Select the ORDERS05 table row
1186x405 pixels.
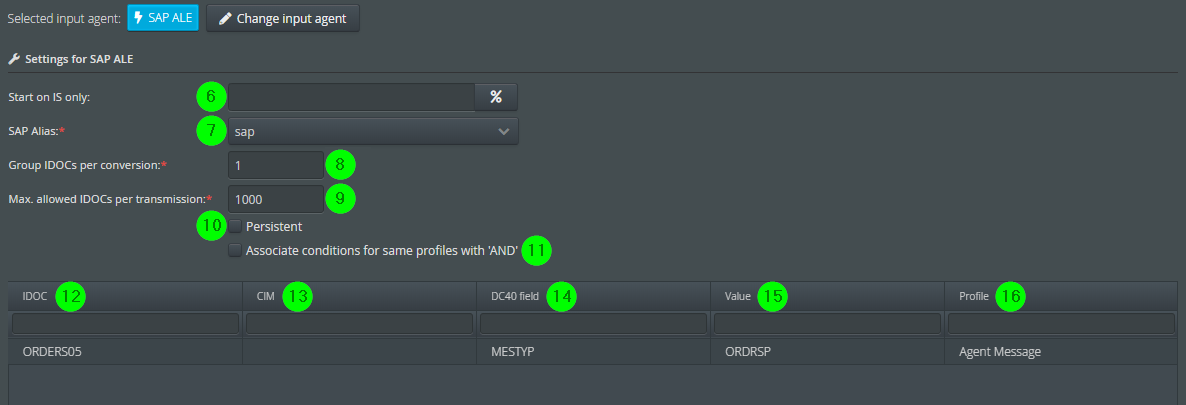(593, 351)
